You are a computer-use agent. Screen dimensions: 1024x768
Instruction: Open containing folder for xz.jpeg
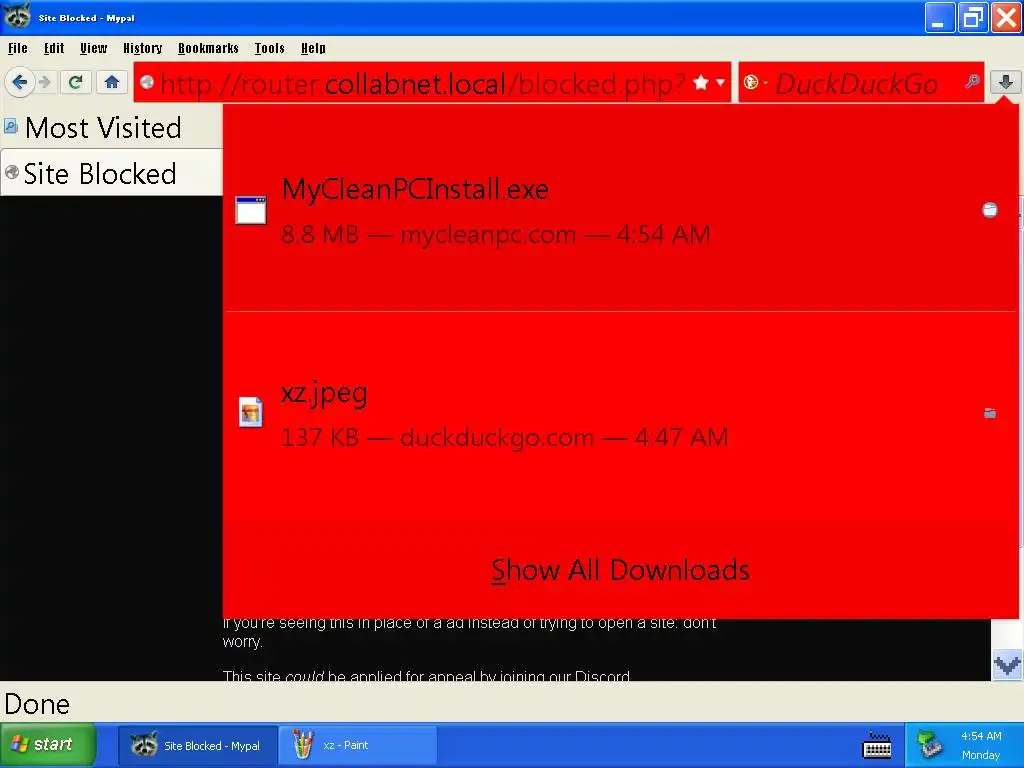[x=990, y=413]
